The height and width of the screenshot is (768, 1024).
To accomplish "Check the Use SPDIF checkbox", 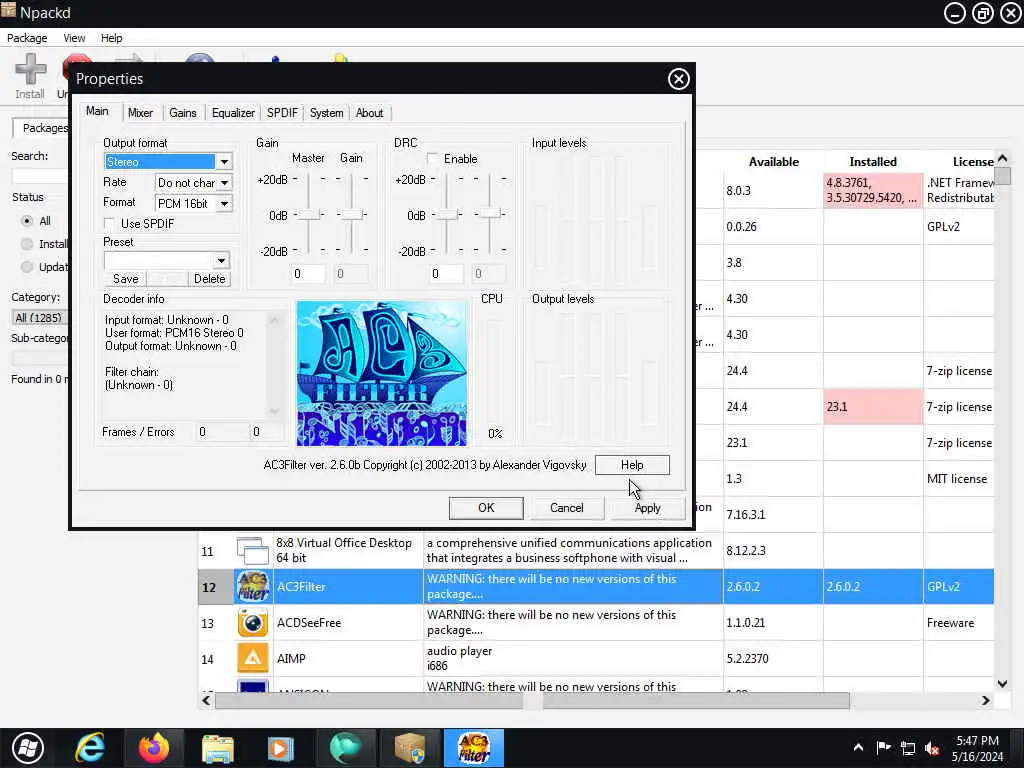I will [x=110, y=223].
